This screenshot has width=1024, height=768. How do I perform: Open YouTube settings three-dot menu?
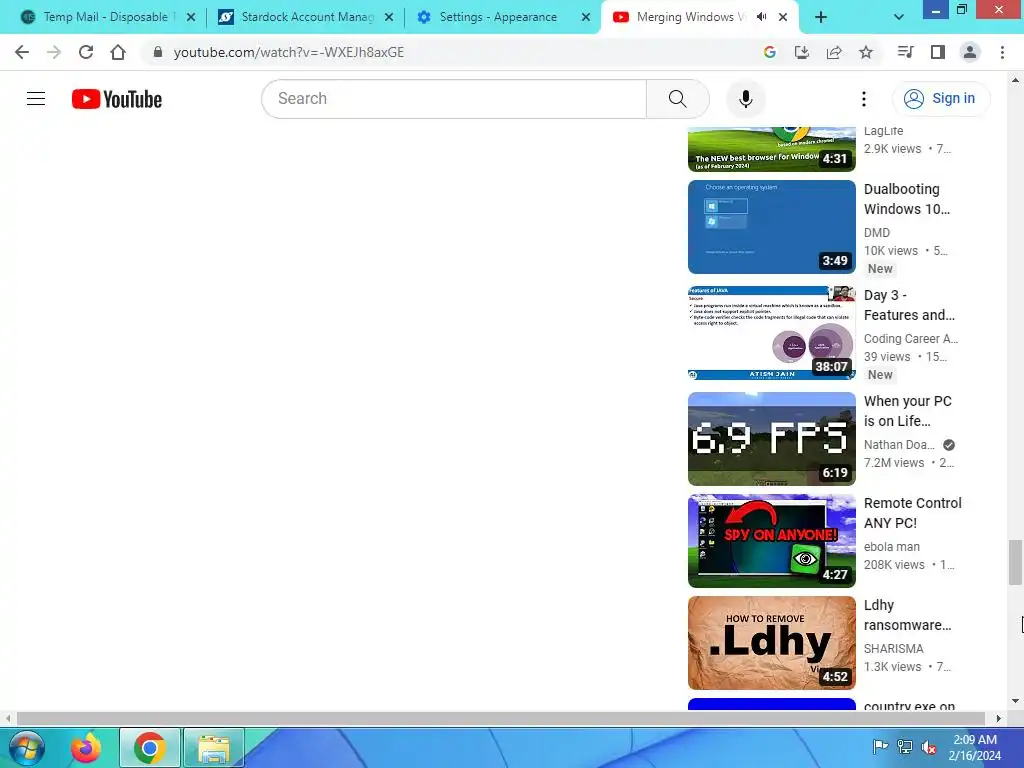coord(863,99)
